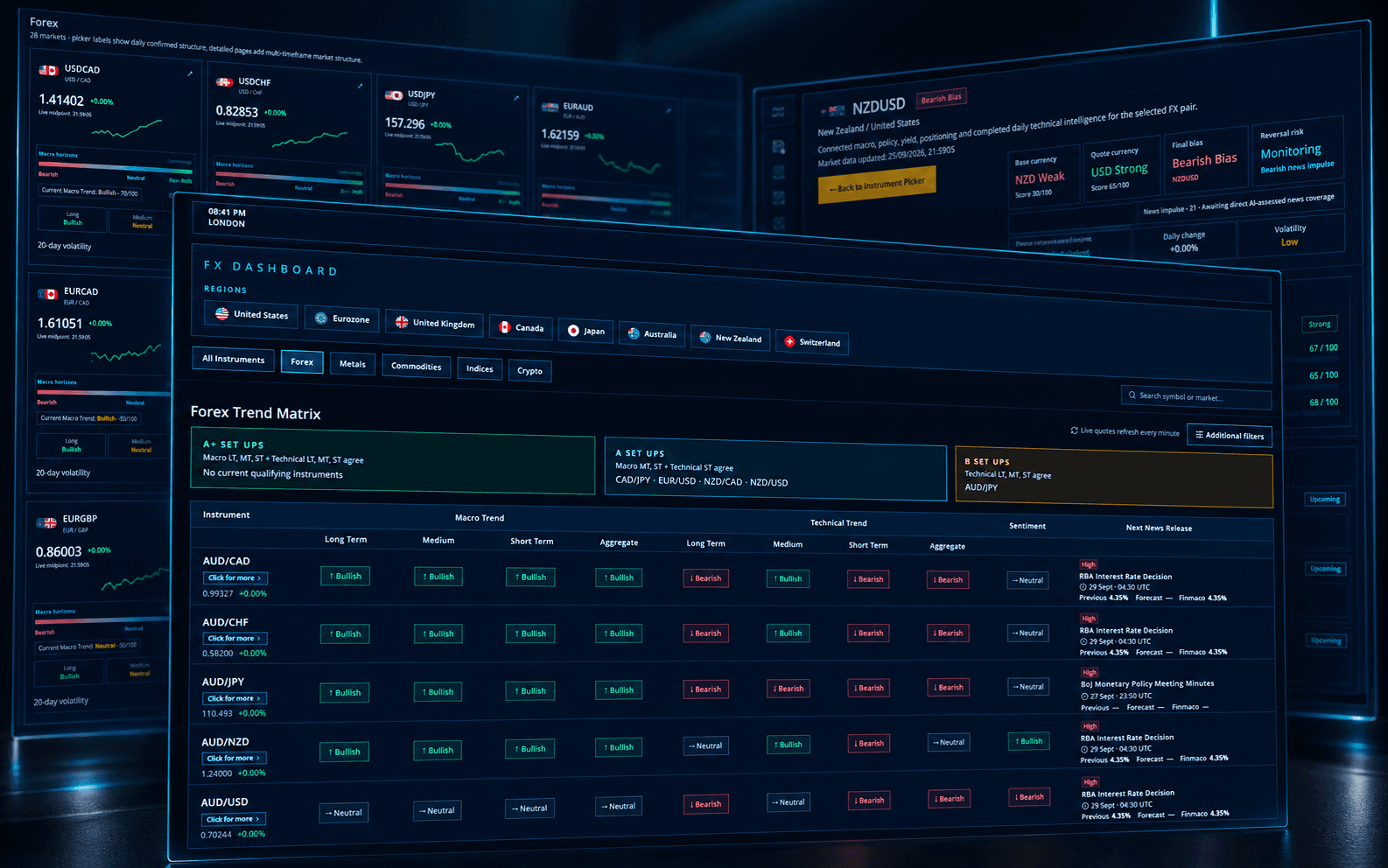
Task: Click the Bearish Bias tag beside NZDUSD
Action: [942, 98]
